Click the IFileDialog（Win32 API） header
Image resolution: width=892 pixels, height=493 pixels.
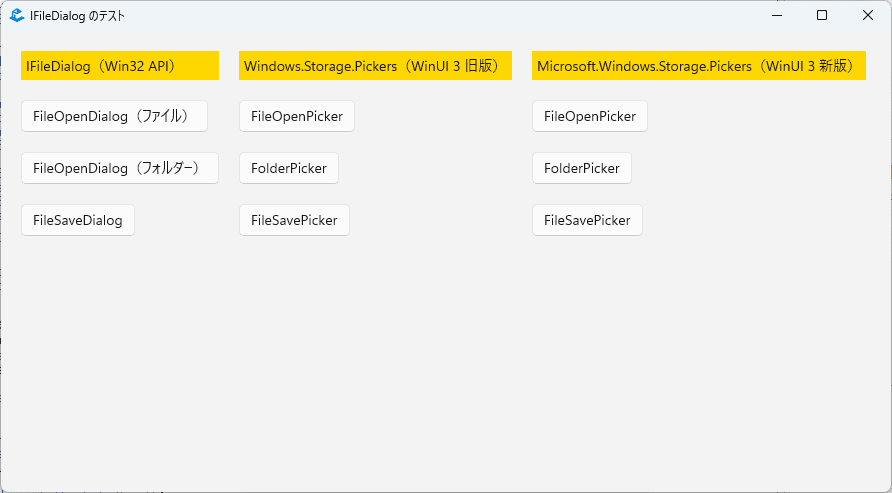coord(120,65)
